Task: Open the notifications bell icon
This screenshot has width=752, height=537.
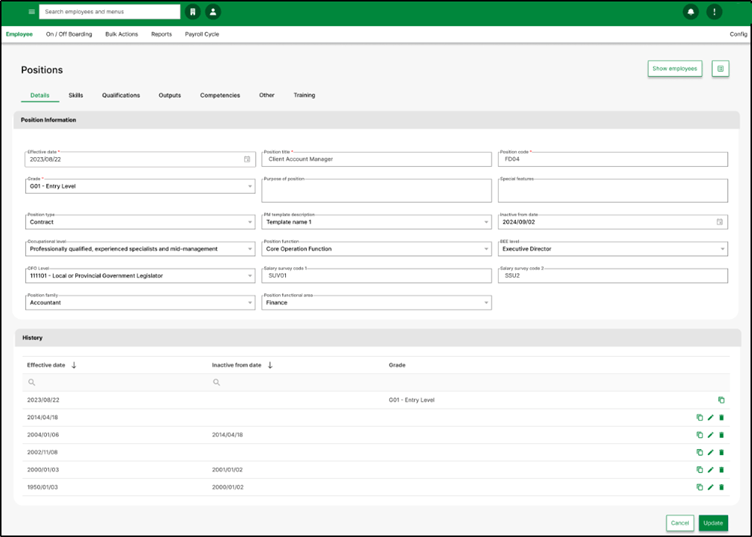Action: point(691,12)
